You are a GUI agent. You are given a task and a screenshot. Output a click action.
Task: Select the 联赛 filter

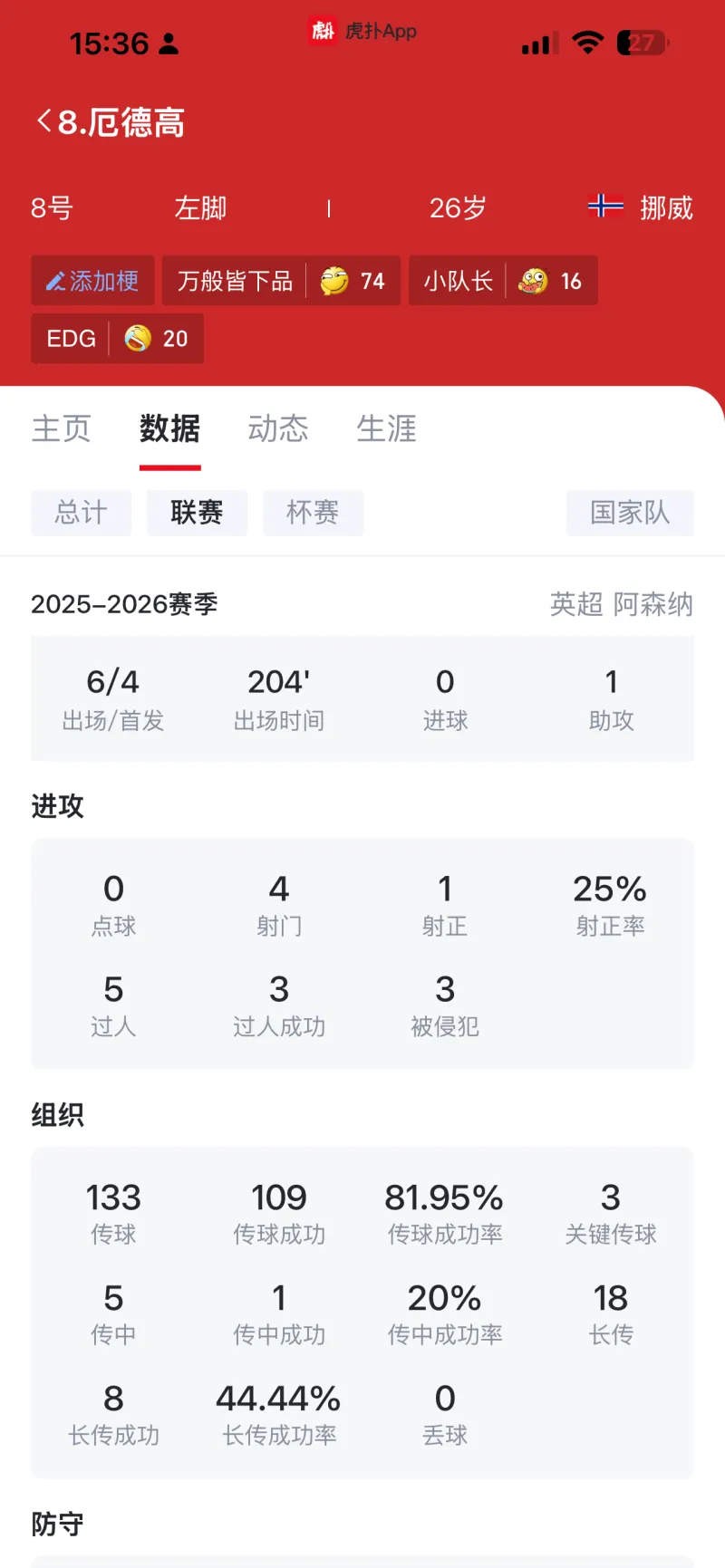coord(197,513)
